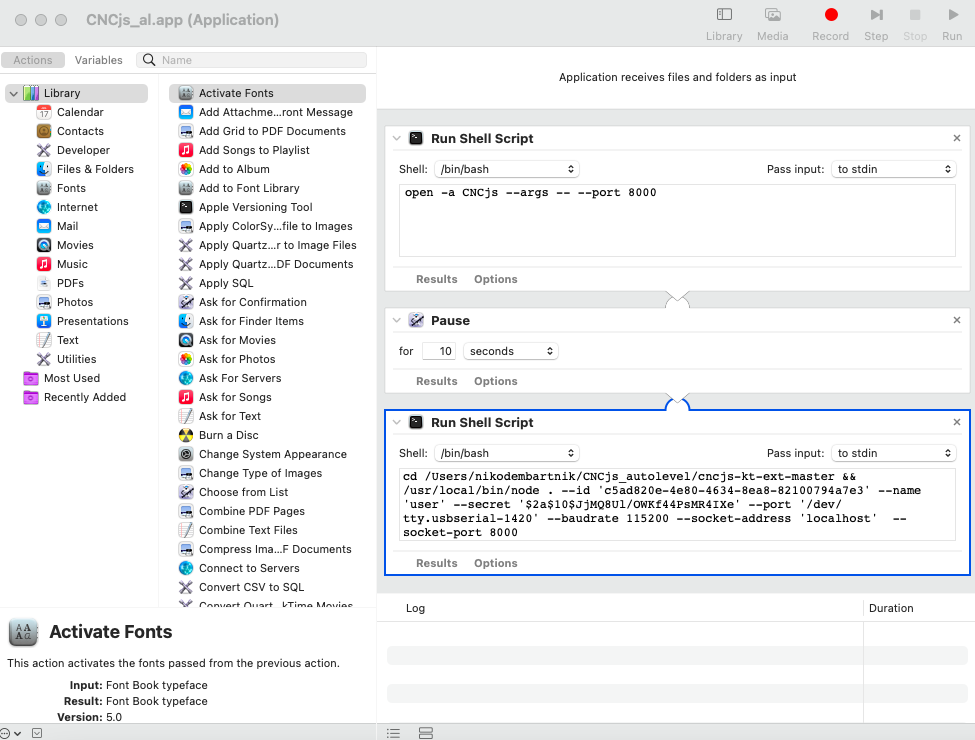Open Pass input dropdown in first Run Shell Script
This screenshot has height=740, width=975.
[893, 169]
